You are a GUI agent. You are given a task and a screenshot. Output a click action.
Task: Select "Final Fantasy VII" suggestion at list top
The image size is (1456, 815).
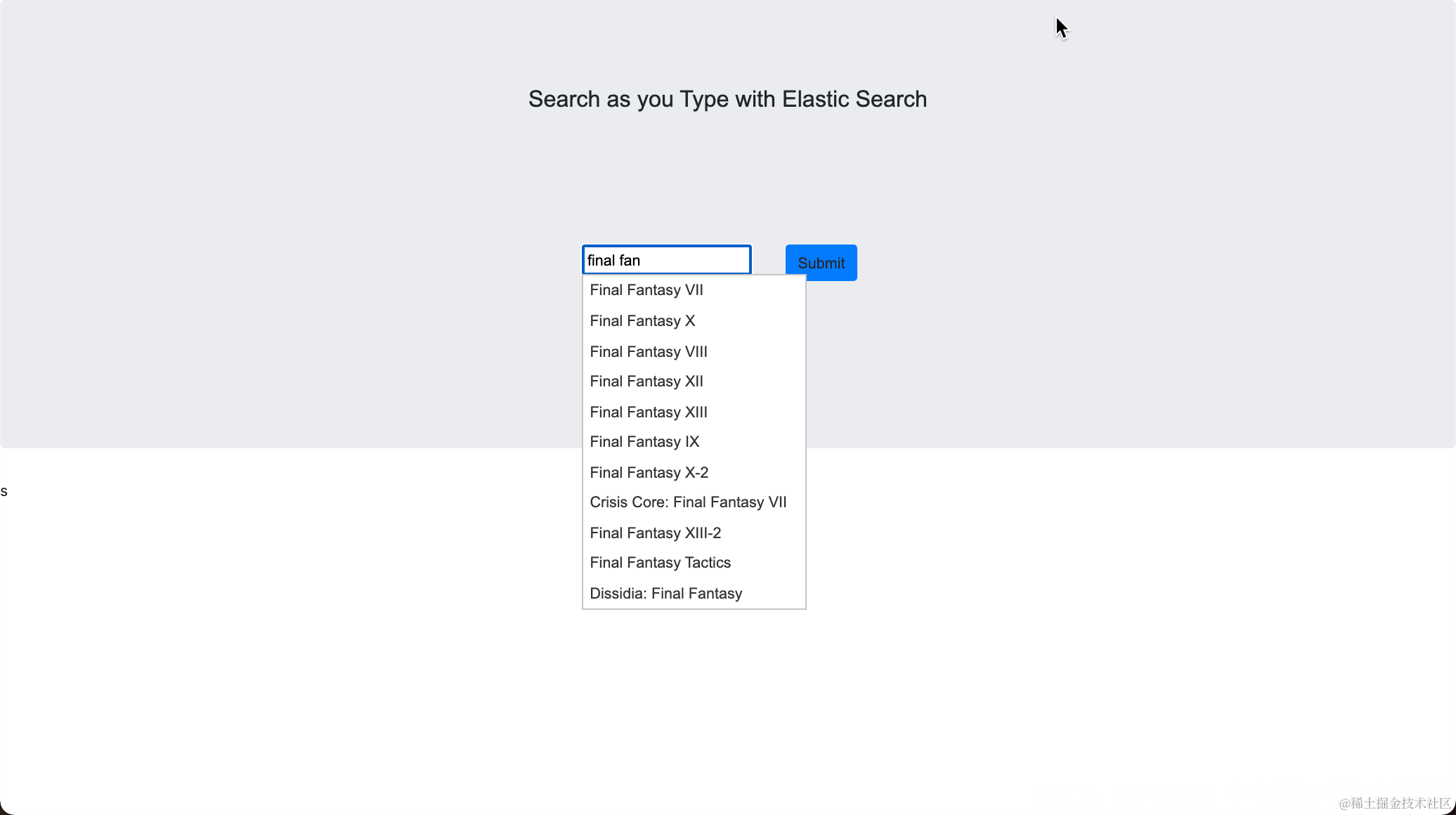(646, 290)
